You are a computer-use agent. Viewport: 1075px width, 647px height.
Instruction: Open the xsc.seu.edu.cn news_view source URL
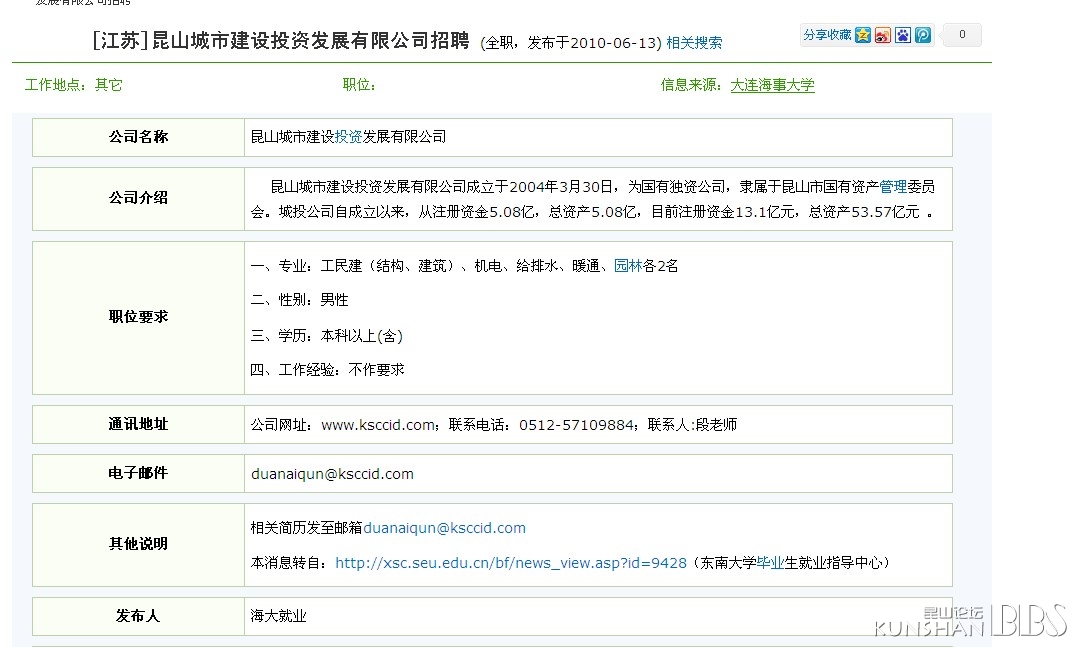[511, 563]
